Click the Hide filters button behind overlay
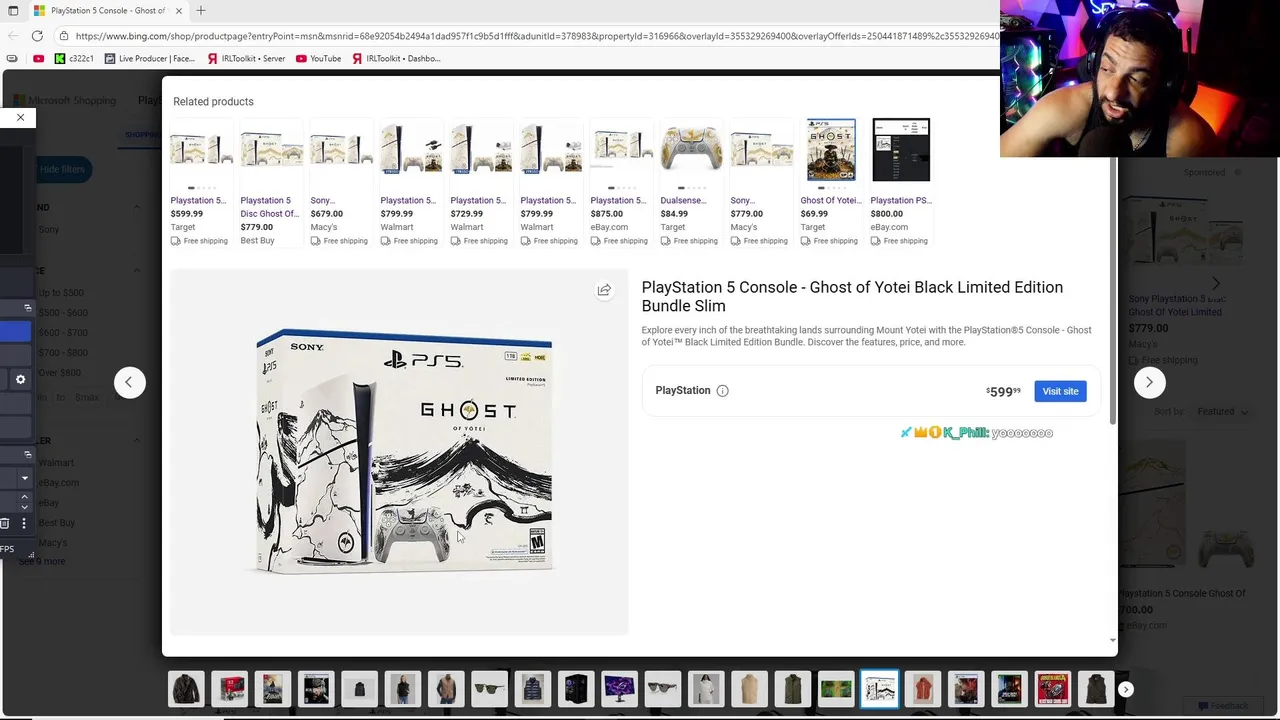The height and width of the screenshot is (720, 1280). pyautogui.click(x=62, y=169)
